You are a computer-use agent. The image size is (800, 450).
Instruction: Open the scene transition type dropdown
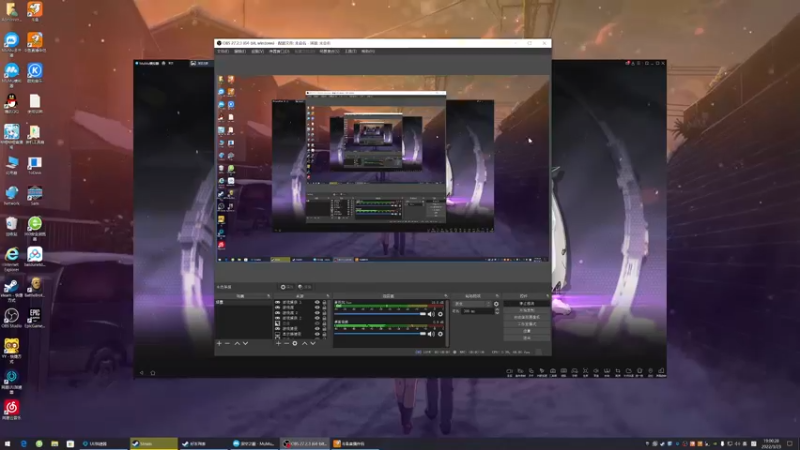pos(472,304)
